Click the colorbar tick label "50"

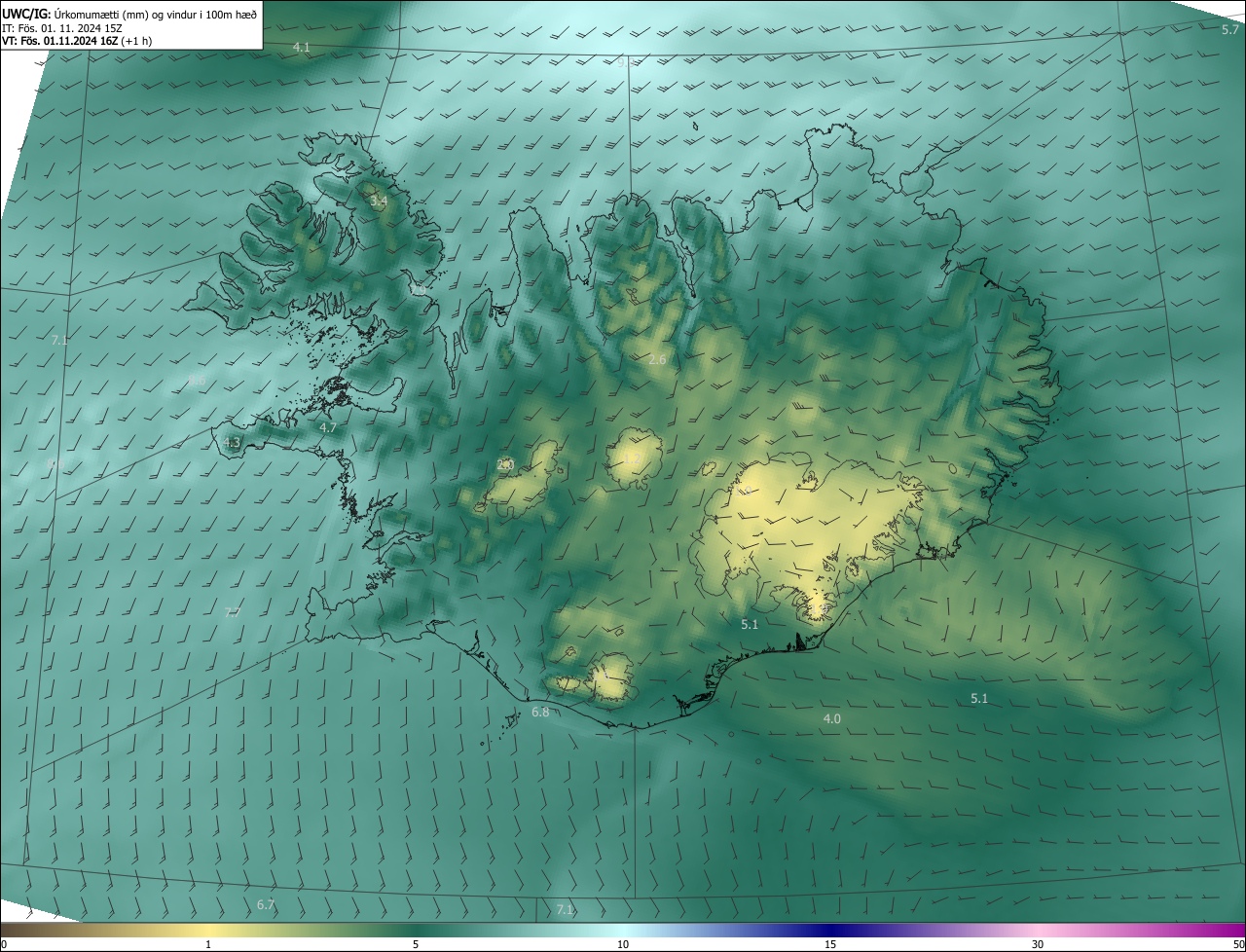[1238, 944]
